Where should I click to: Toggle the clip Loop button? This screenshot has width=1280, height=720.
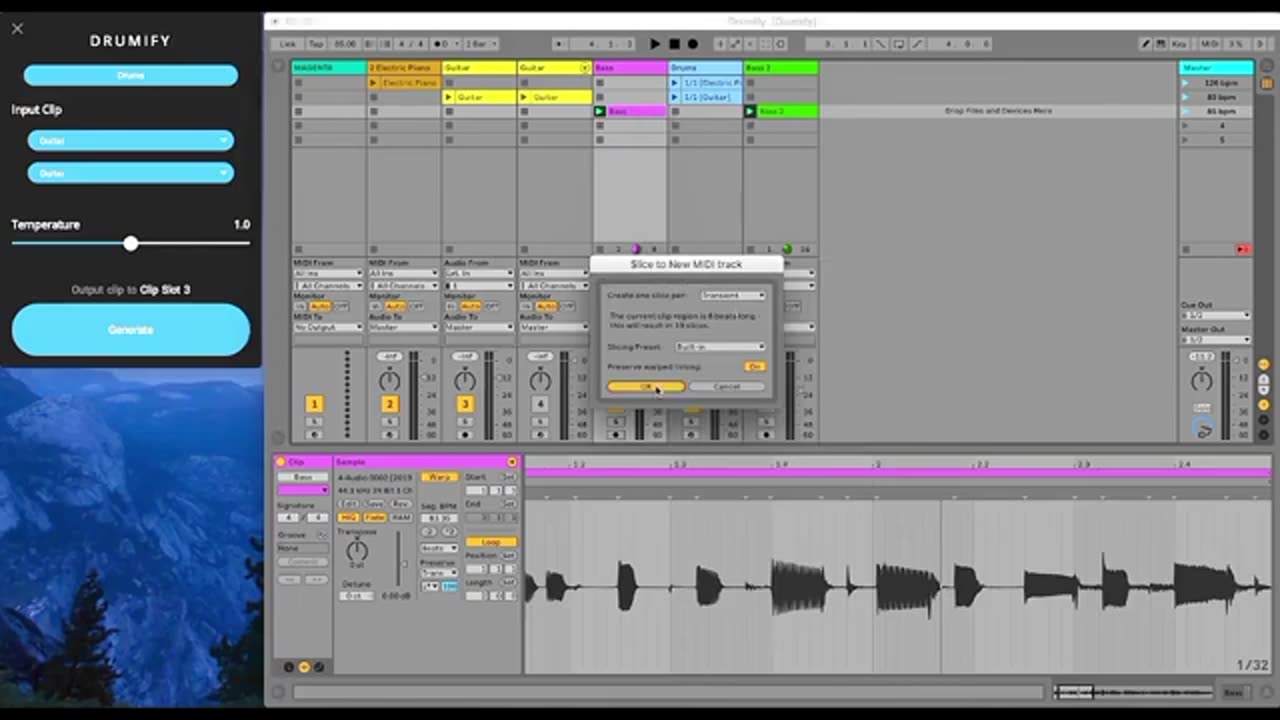[x=491, y=542]
